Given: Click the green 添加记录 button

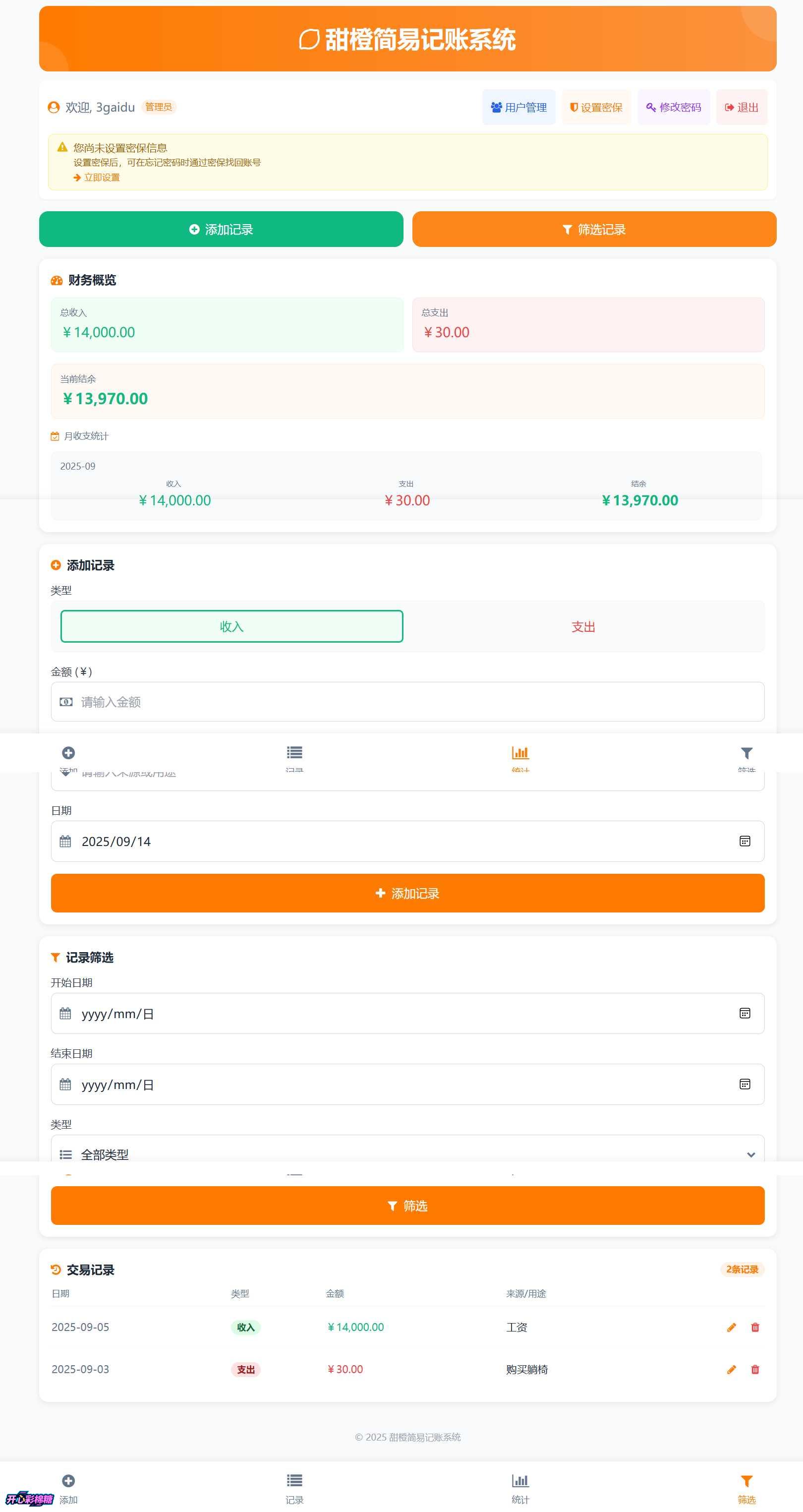Looking at the screenshot, I should 221,230.
